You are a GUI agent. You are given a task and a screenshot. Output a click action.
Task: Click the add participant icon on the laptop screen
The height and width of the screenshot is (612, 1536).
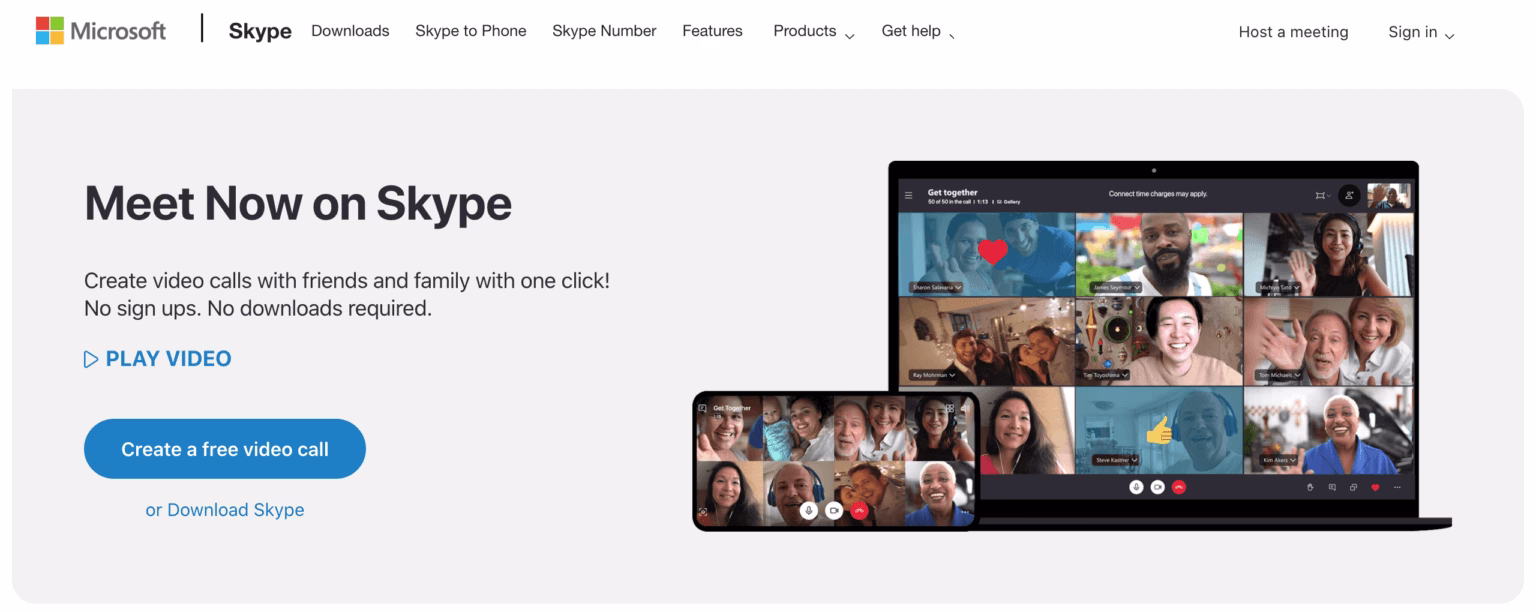click(1349, 195)
